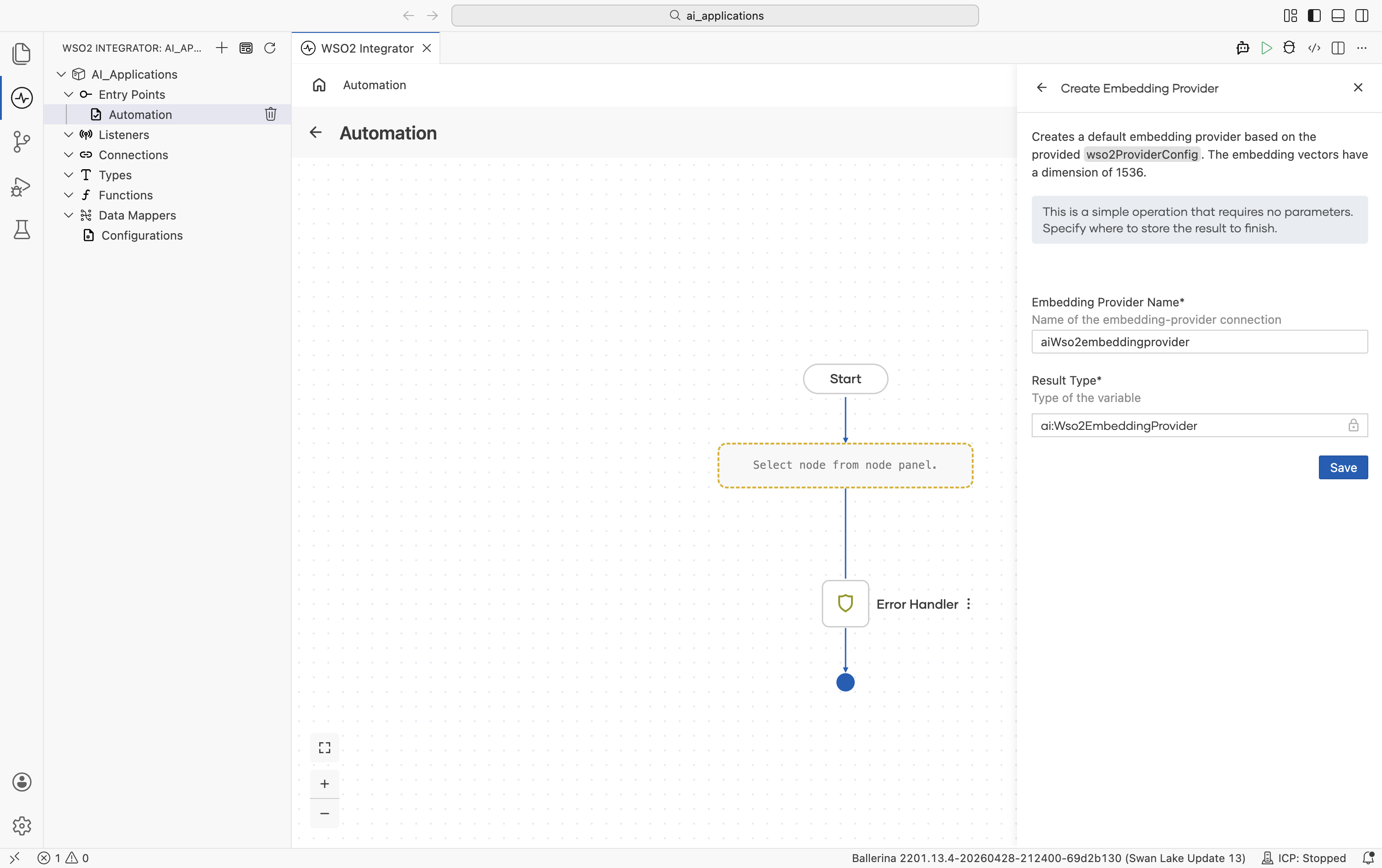Customize layout from the title bar
The image size is (1382, 868).
pyautogui.click(x=1290, y=16)
